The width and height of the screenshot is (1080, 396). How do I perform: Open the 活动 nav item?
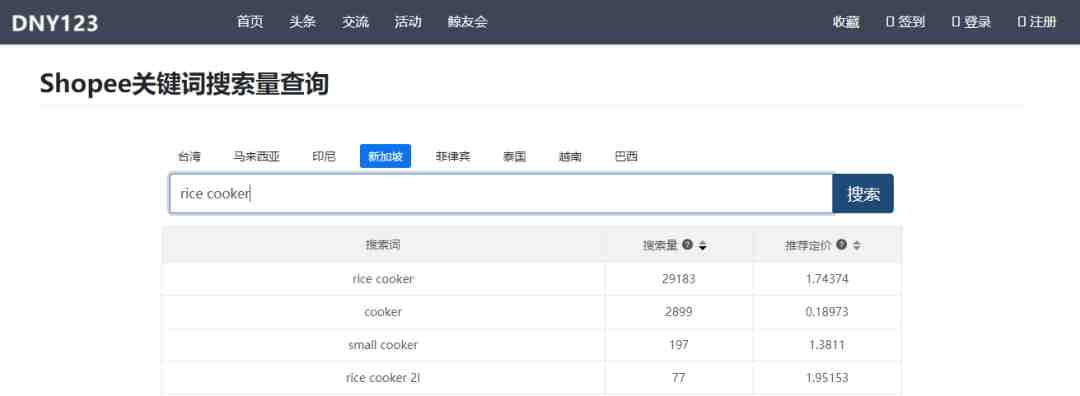coord(408,22)
